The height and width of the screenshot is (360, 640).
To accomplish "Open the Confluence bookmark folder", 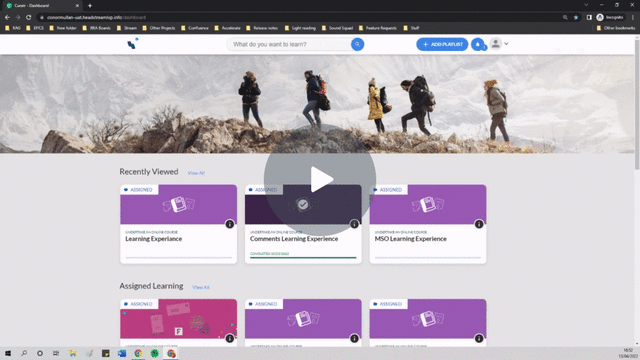I will 195,28.
